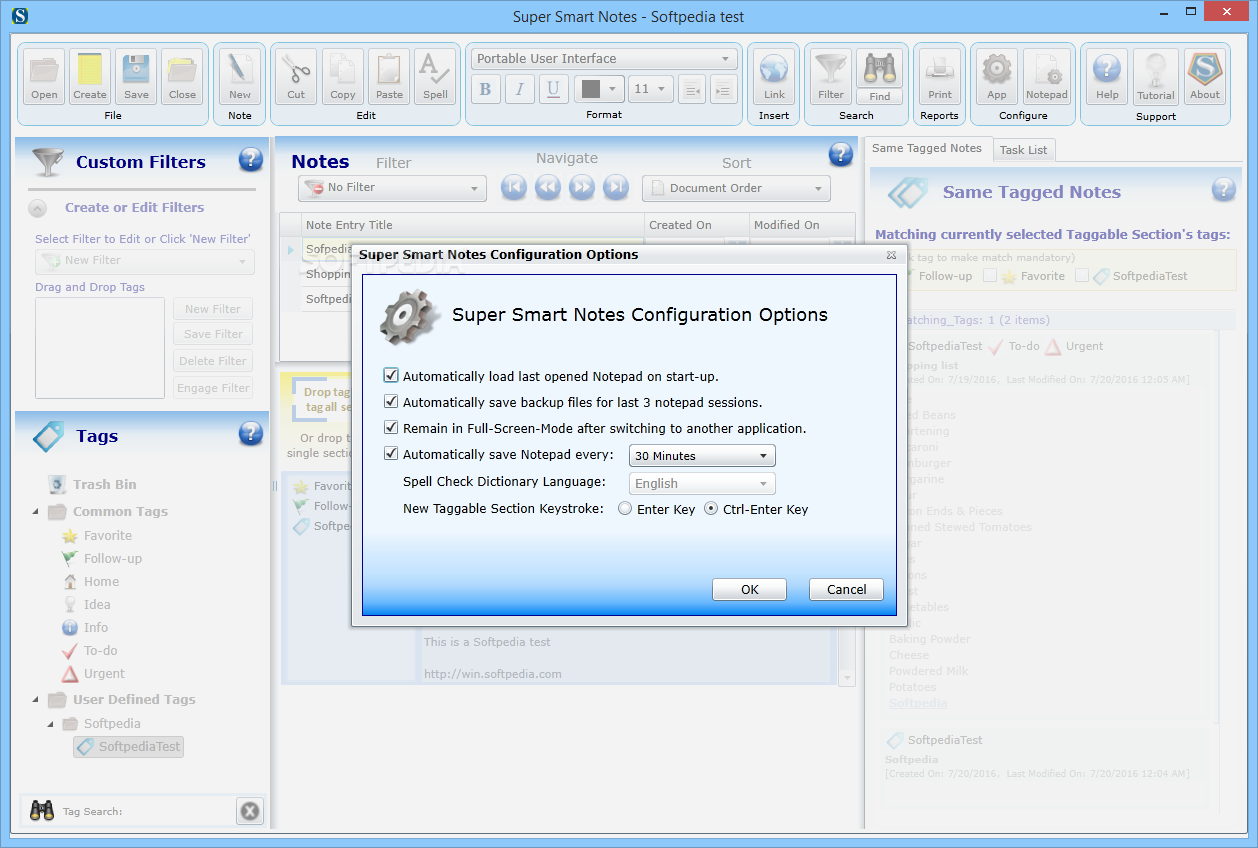Jump to first note navigate button
This screenshot has width=1258, height=848.
click(x=514, y=187)
